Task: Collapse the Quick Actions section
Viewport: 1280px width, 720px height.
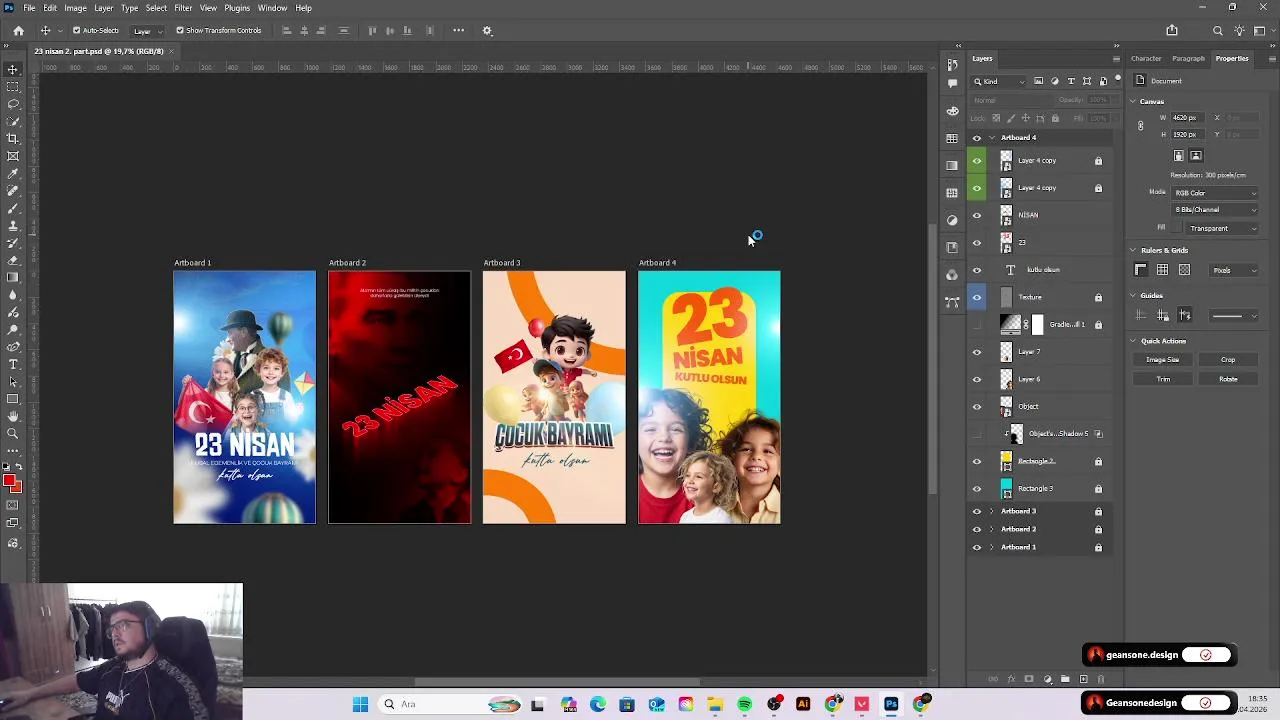Action: click(1133, 341)
